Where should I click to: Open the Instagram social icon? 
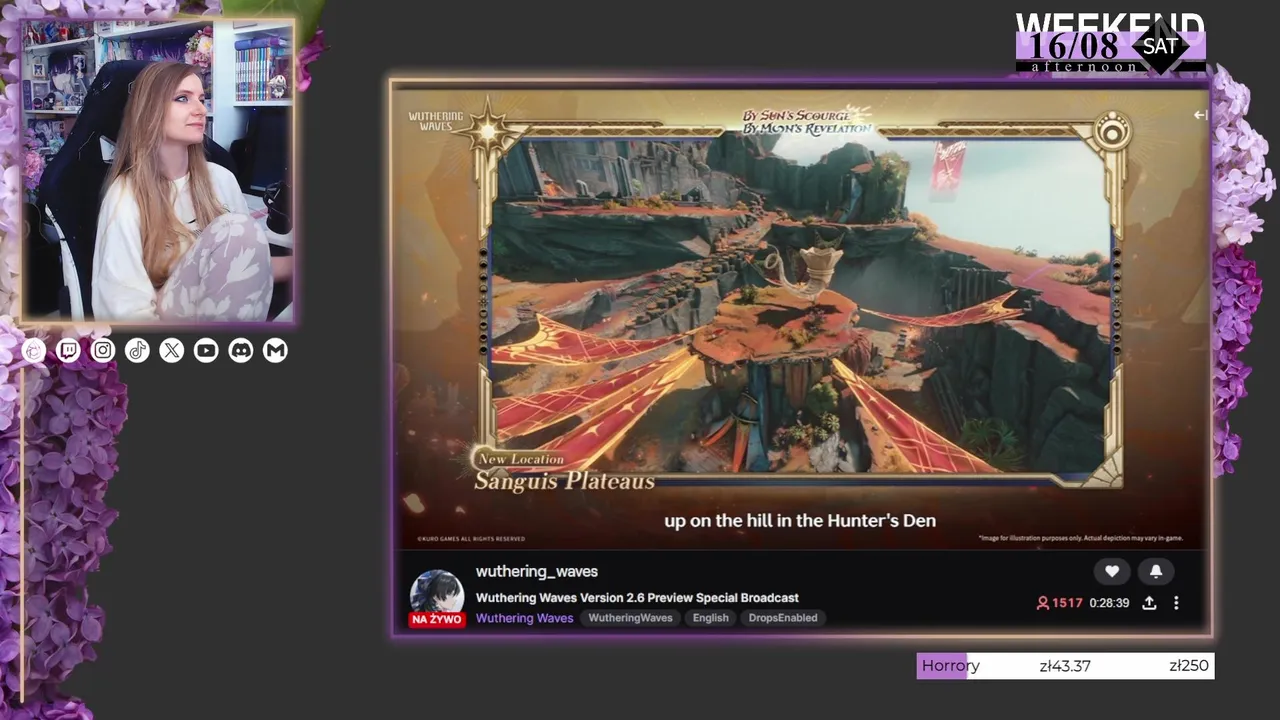pos(103,350)
